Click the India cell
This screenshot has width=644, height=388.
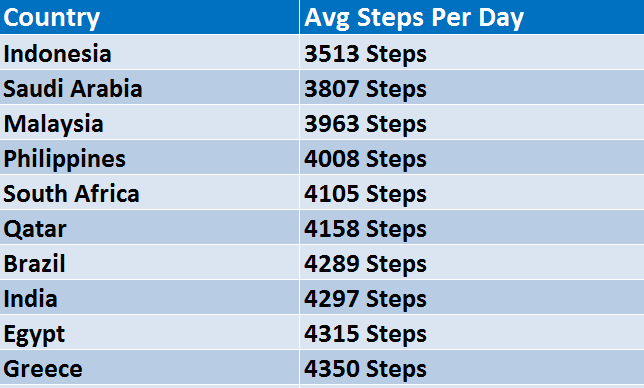(150, 297)
